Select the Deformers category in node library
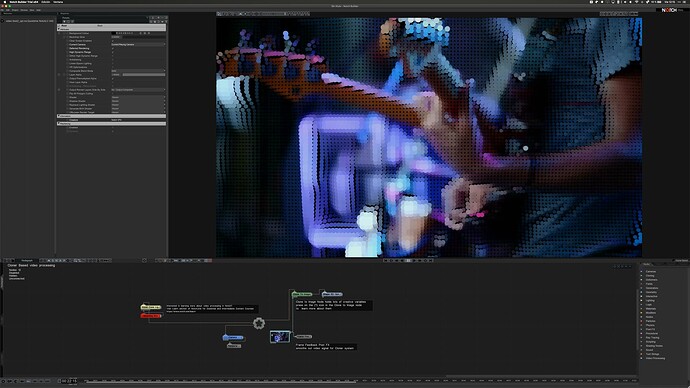690x388 pixels. tap(651, 280)
